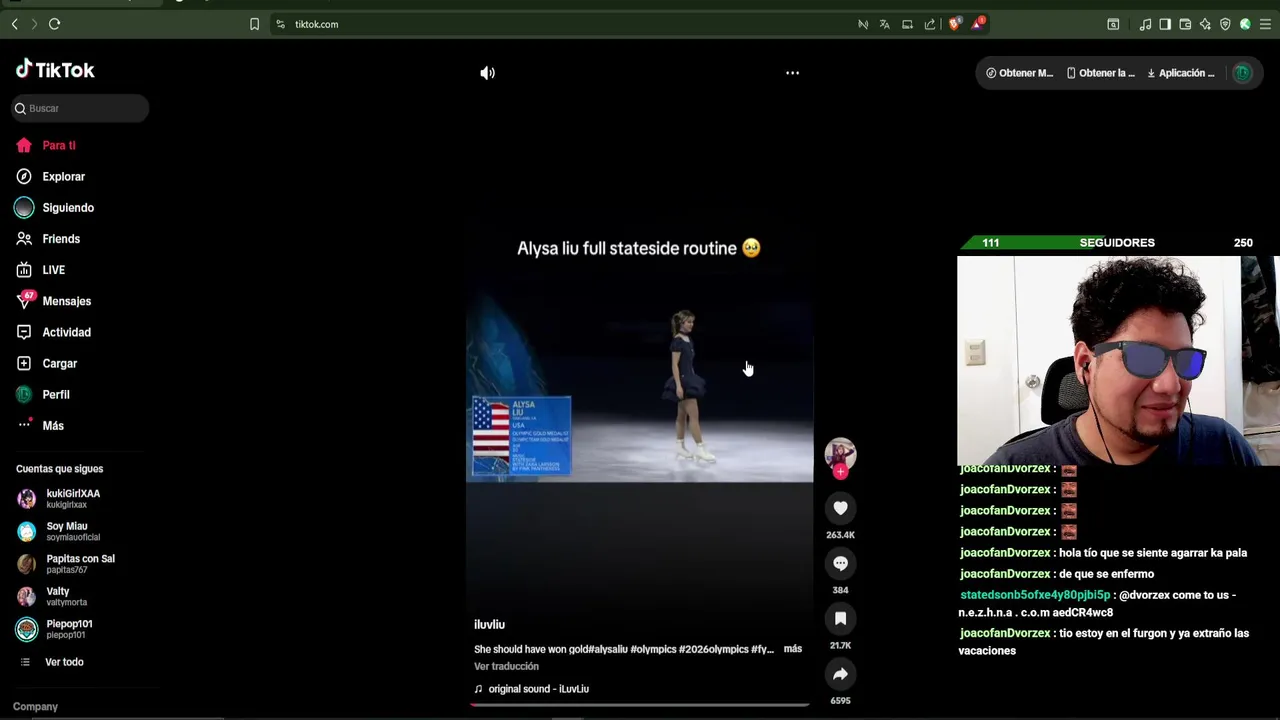Image resolution: width=1280 pixels, height=720 pixels.
Task: Click the Obtener la app button
Action: coord(1100,73)
